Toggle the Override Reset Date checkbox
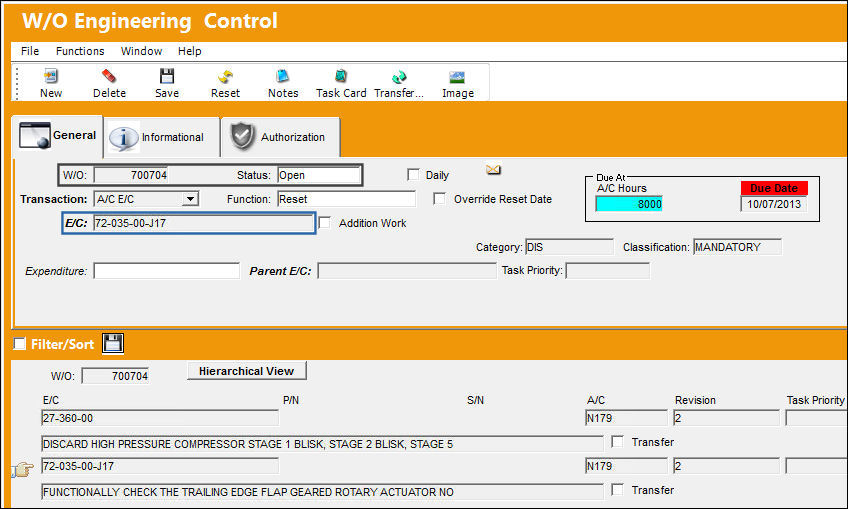Image resolution: width=848 pixels, height=509 pixels. 439,199
